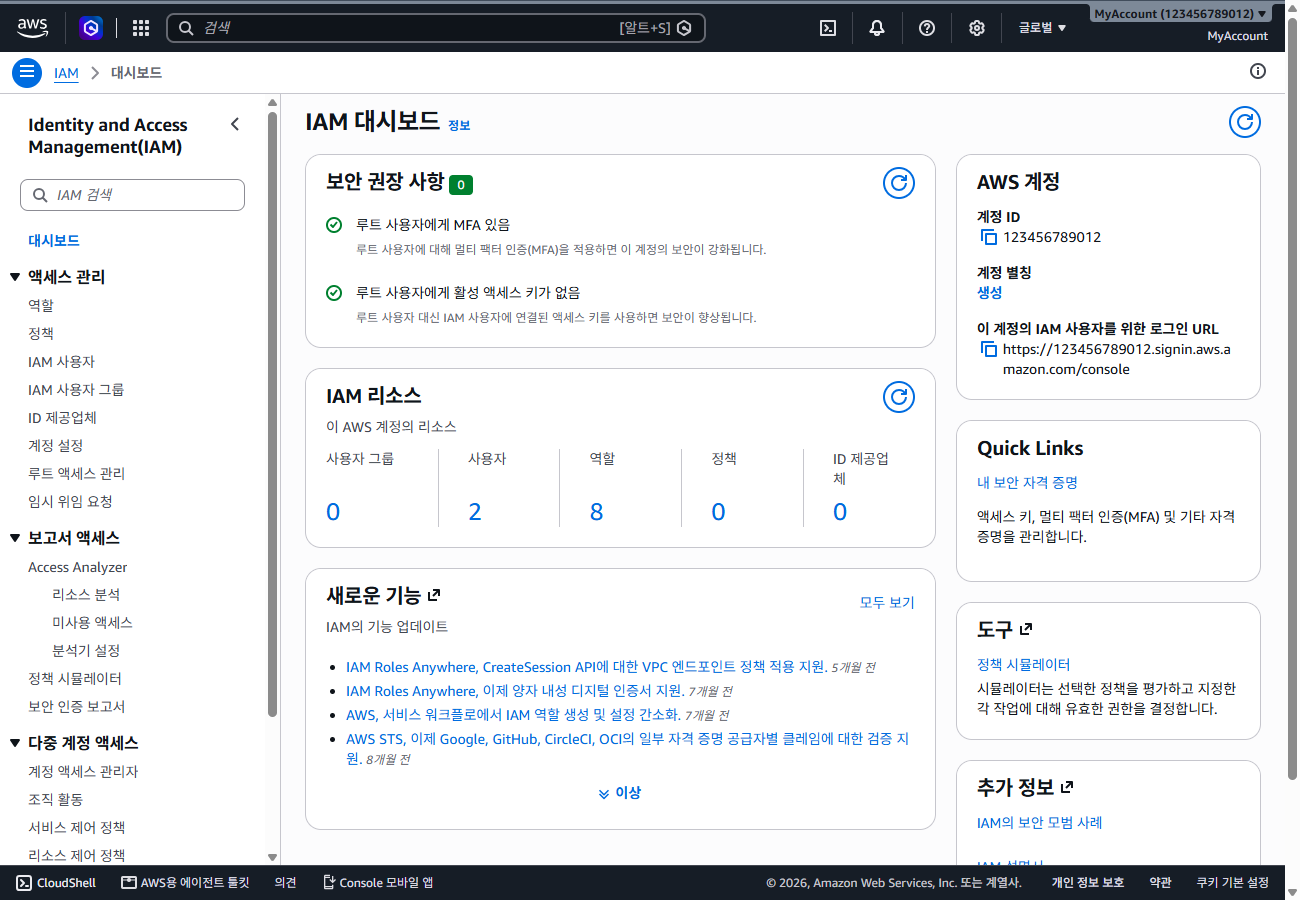Open the users count 2 link

475,512
